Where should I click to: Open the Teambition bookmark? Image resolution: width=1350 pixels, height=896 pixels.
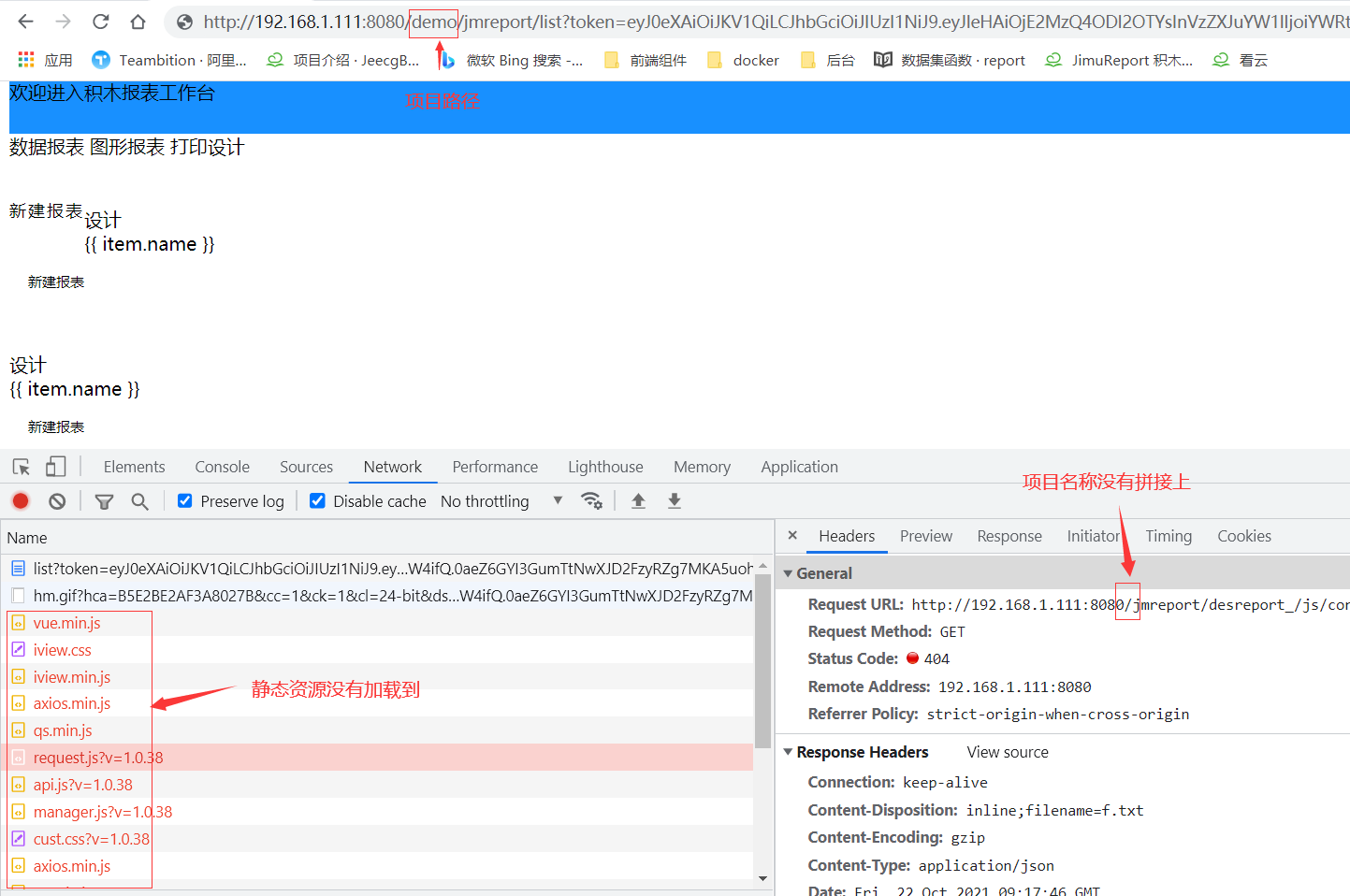[x=169, y=60]
